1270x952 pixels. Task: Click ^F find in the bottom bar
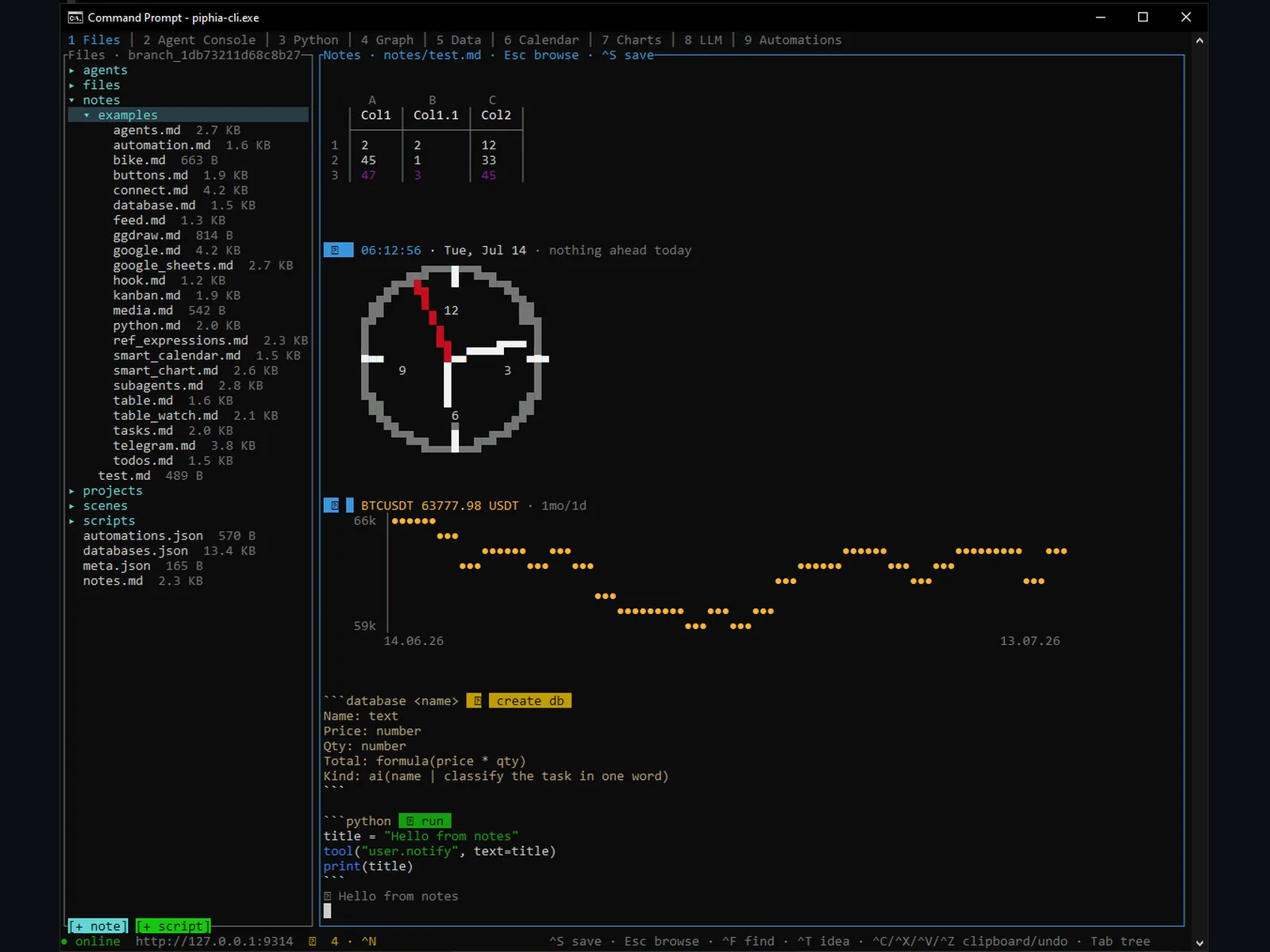point(749,942)
